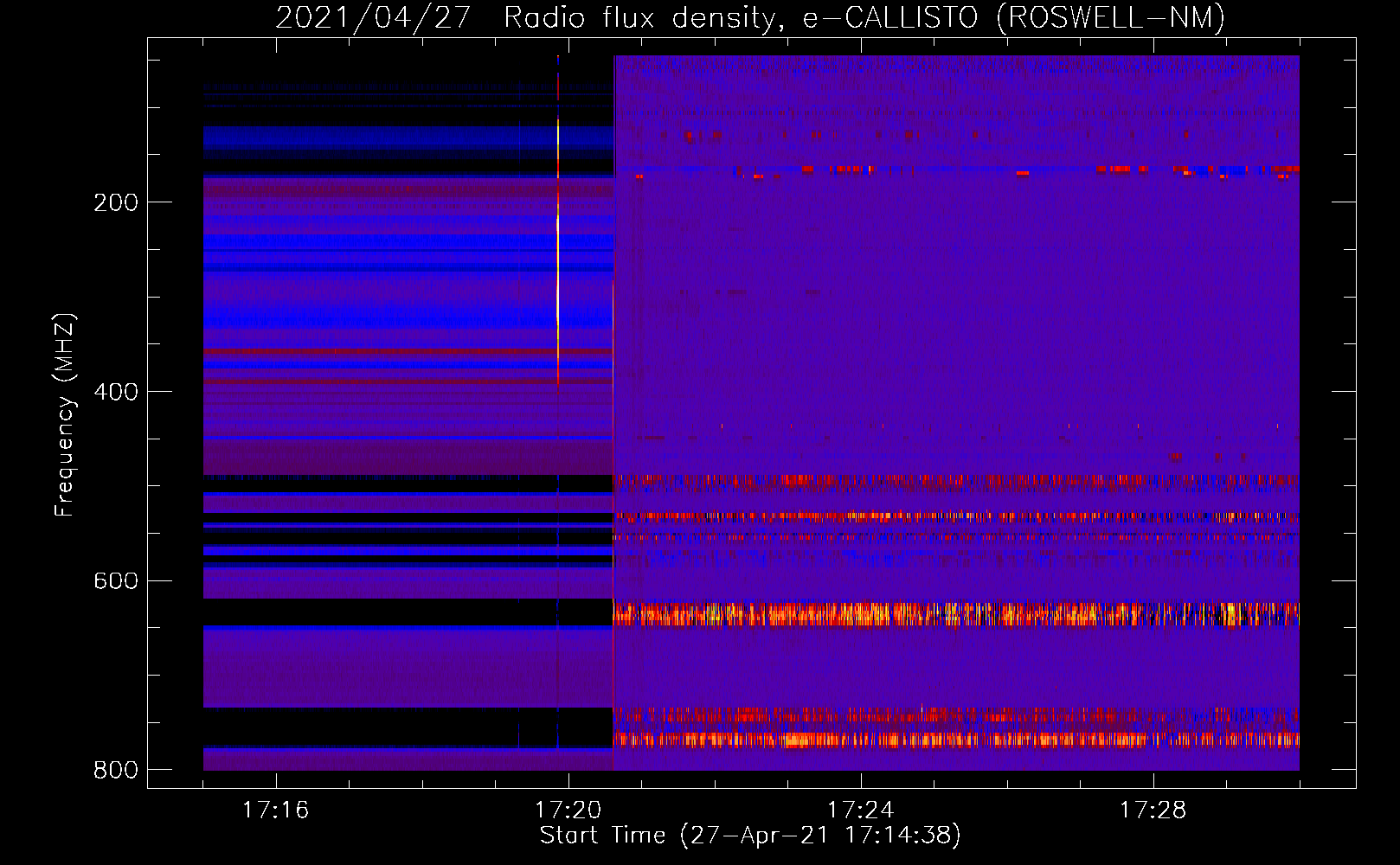Click the plot title date 2021/04/27

373,17
